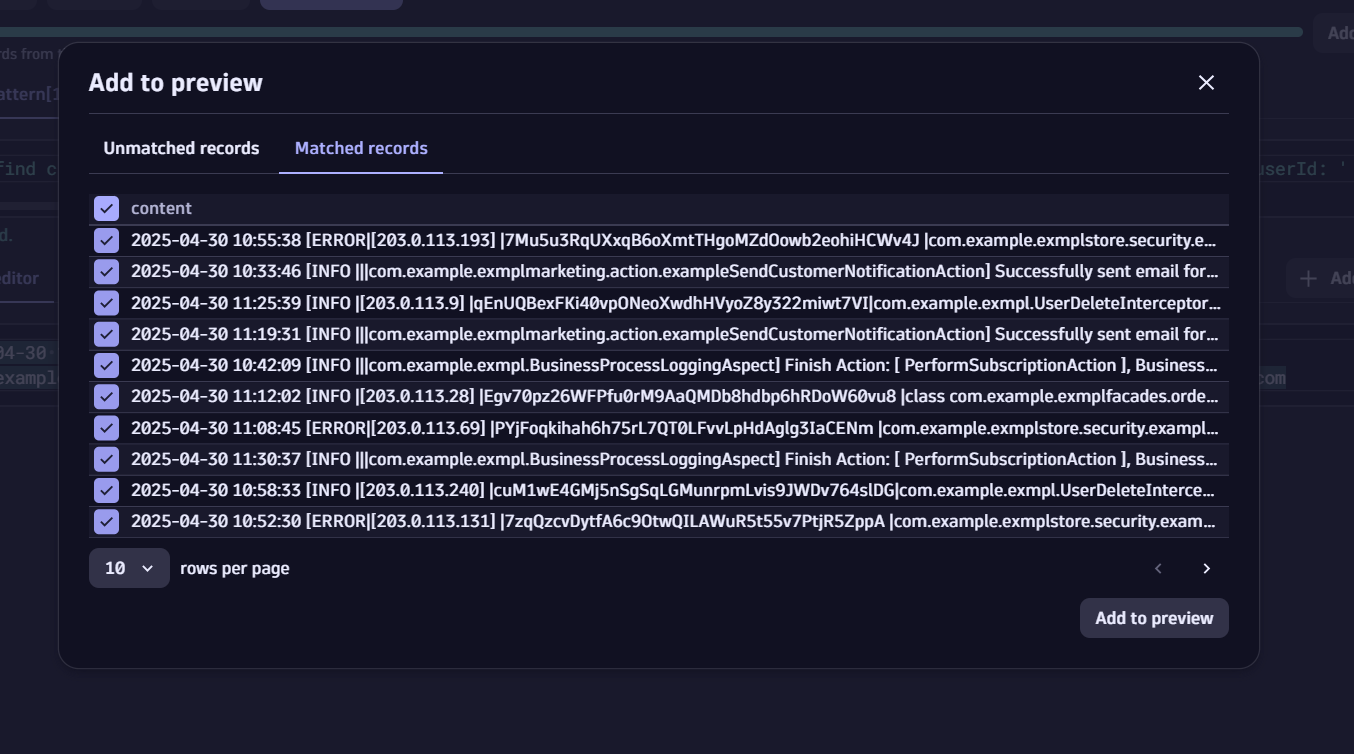Click the content column header
The height and width of the screenshot is (754, 1354).
pyautogui.click(x=161, y=208)
